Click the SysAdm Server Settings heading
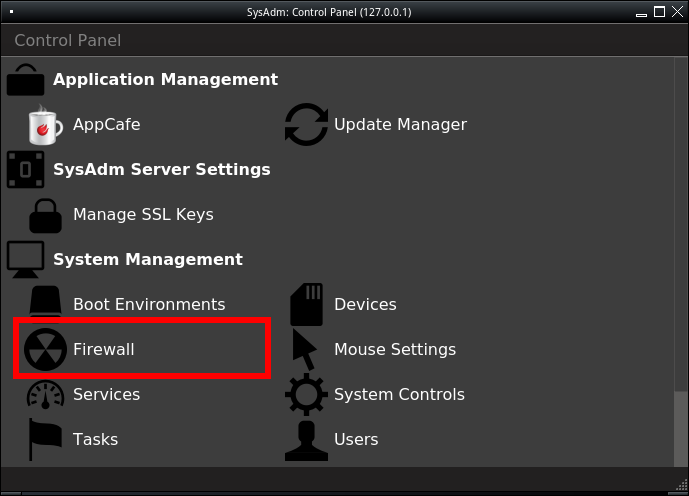The height and width of the screenshot is (496, 689). (x=162, y=170)
